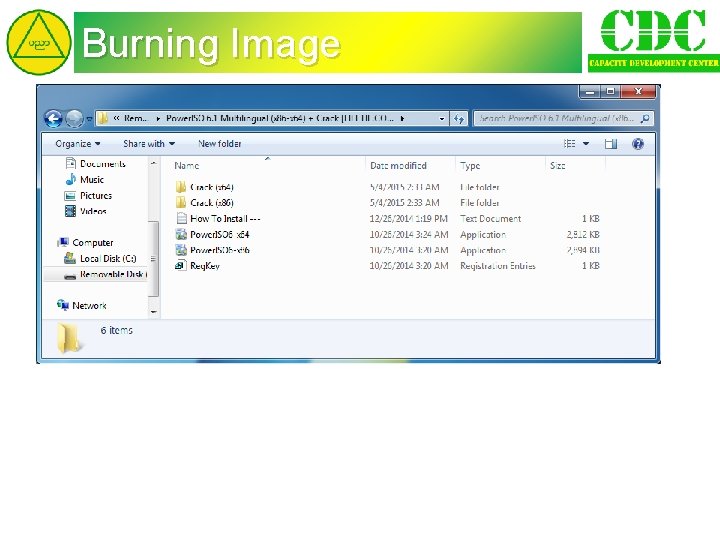This screenshot has width=720, height=540.
Task: Click 'Registration Entries' type cell
Action: click(498, 266)
